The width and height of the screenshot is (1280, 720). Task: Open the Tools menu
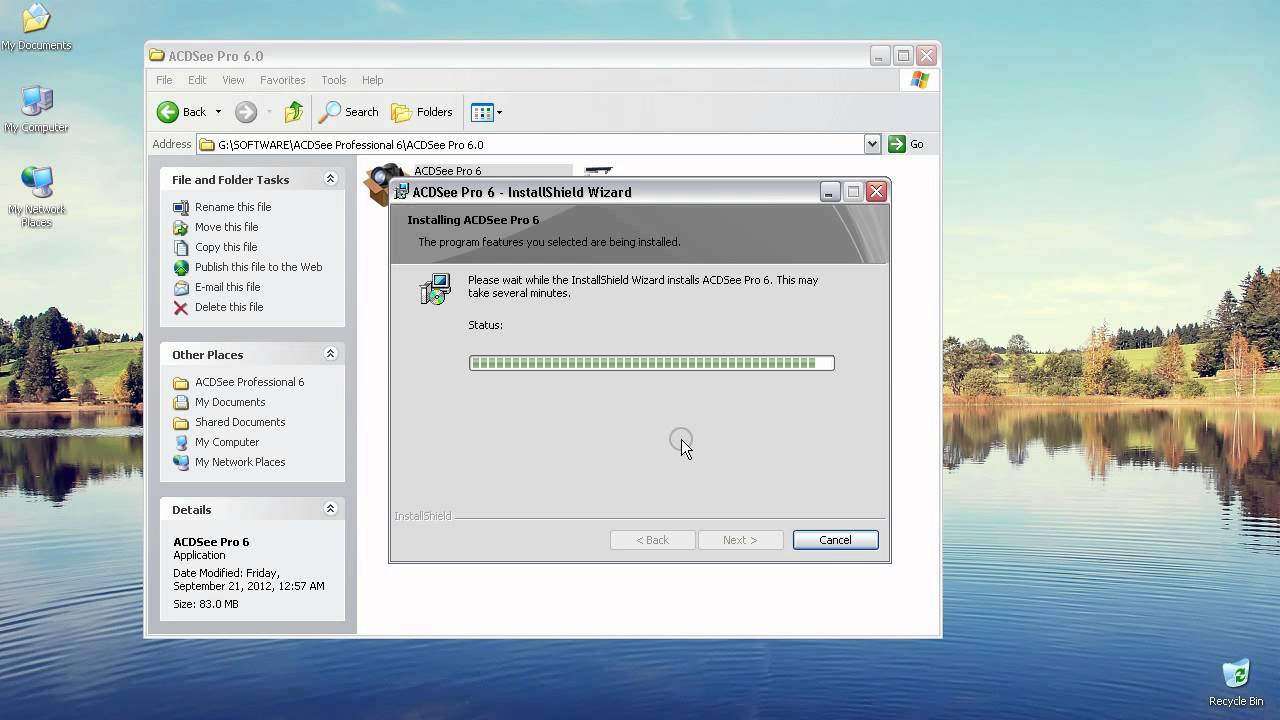[334, 80]
